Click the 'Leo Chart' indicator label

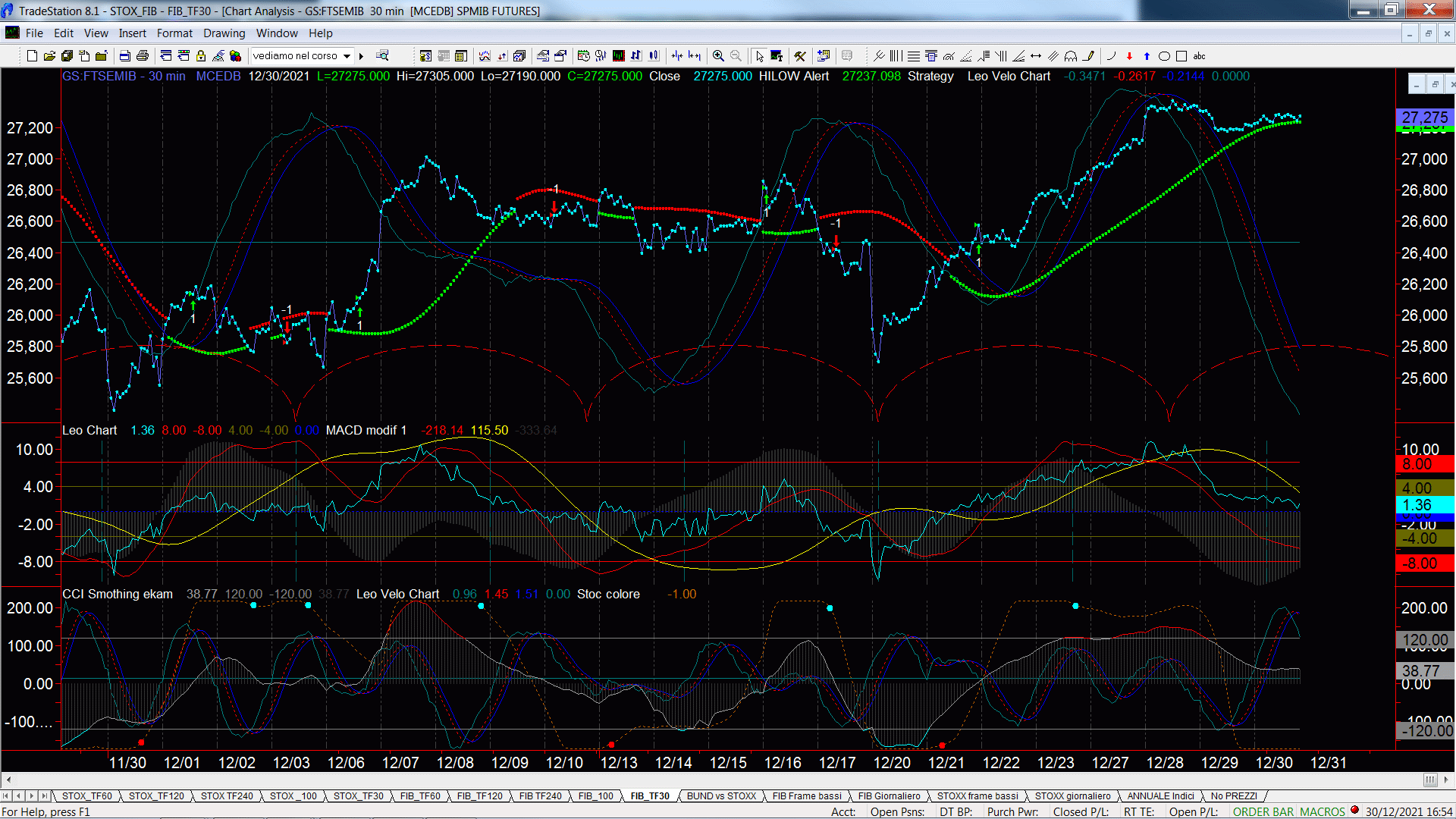[89, 430]
